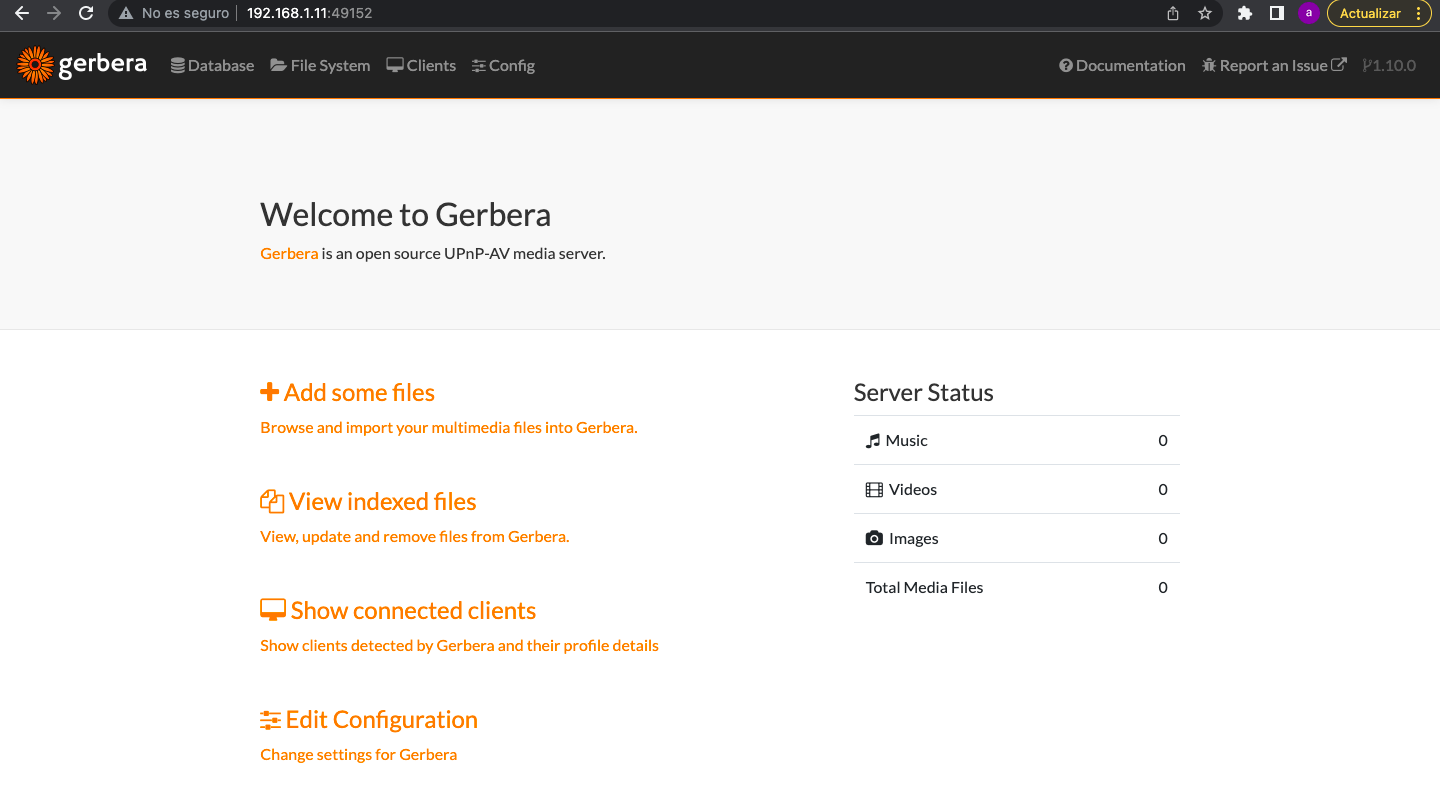Viewport: 1440px width, 786px height.
Task: Bookmark page using the star icon
Action: coord(1205,14)
